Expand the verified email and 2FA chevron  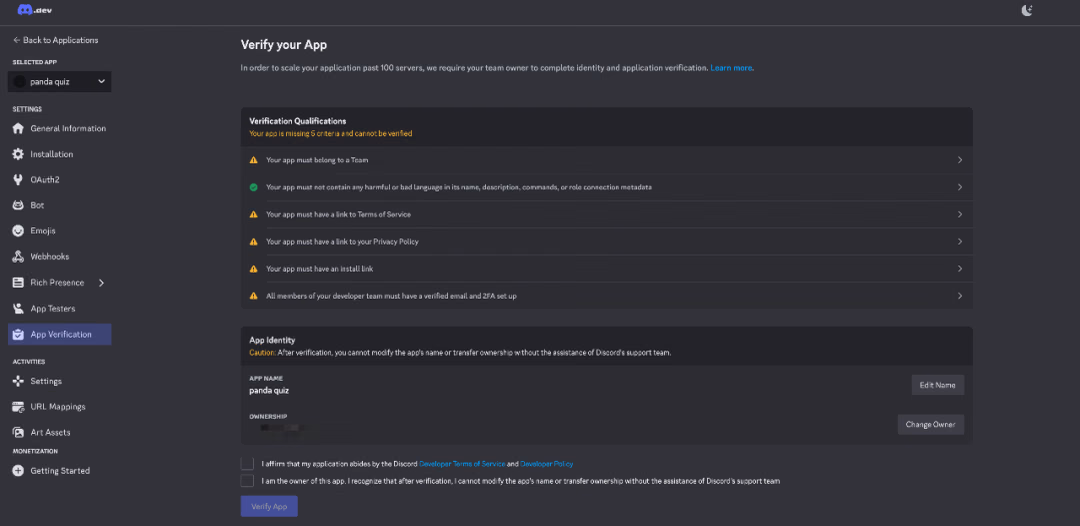click(959, 296)
